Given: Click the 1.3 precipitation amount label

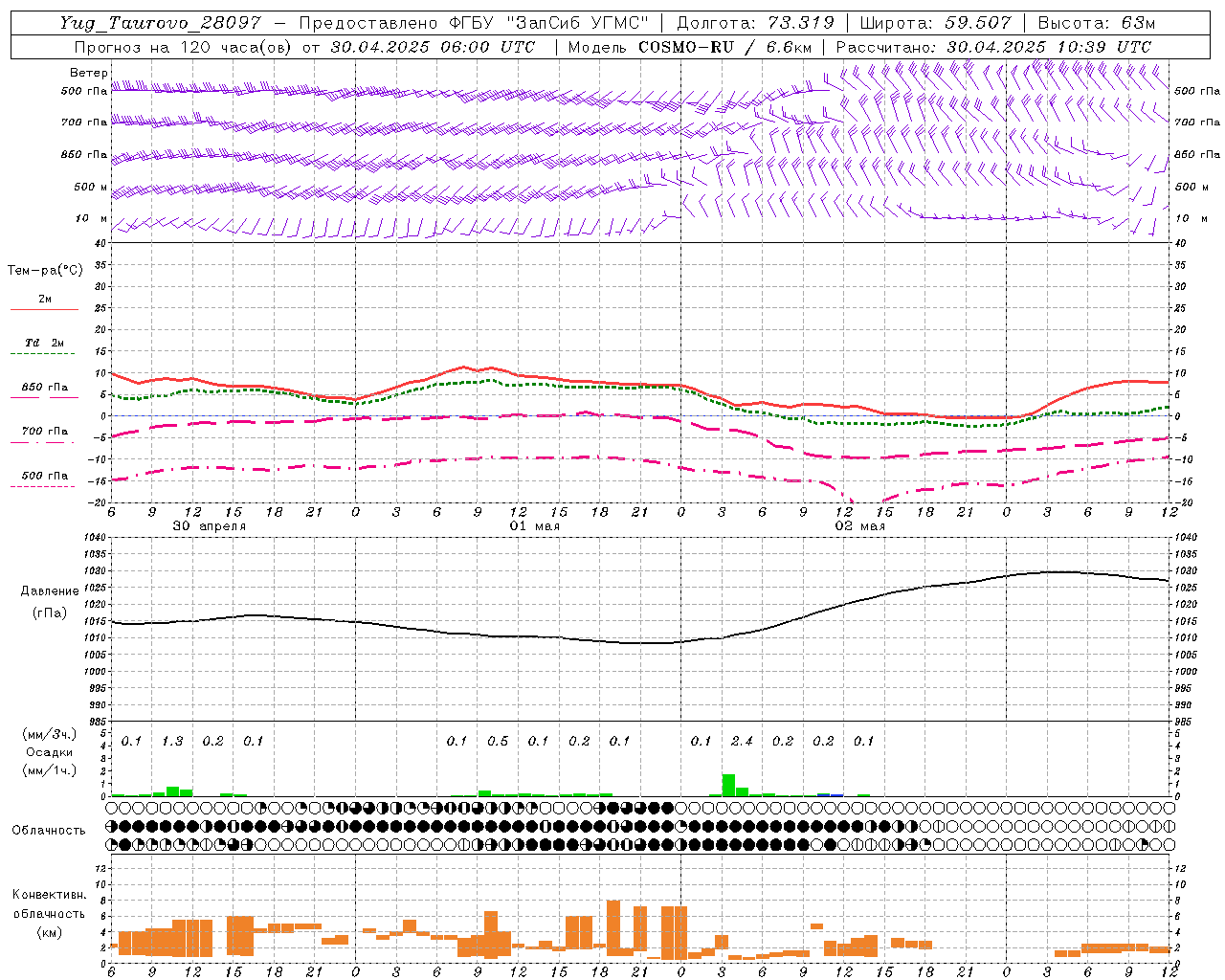Looking at the screenshot, I should coord(172,741).
